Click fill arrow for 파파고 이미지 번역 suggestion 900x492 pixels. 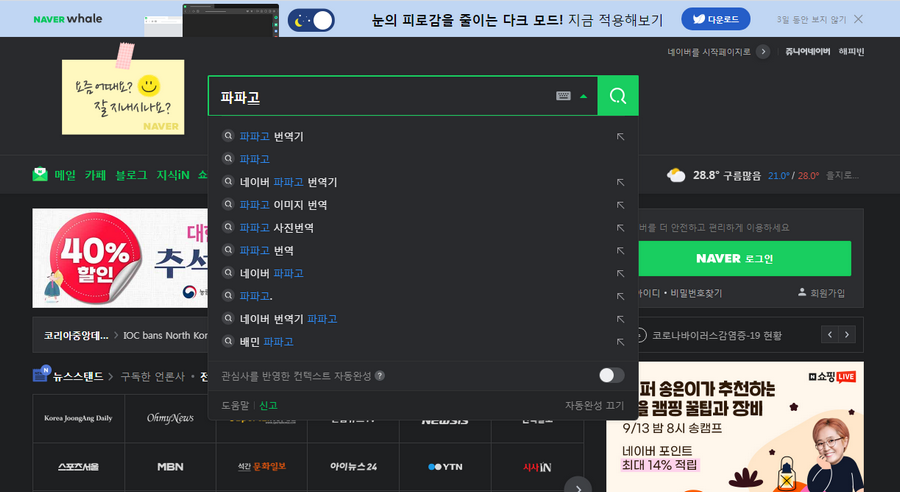tap(620, 205)
